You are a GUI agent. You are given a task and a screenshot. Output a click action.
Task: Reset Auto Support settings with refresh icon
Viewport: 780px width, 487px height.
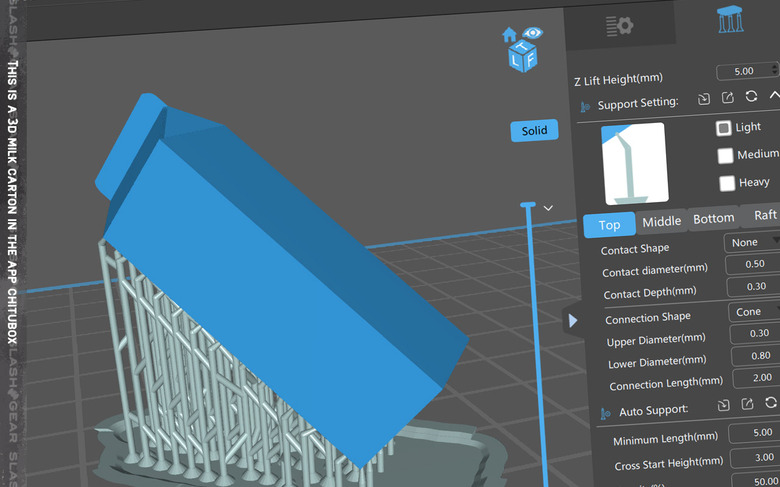click(x=771, y=404)
